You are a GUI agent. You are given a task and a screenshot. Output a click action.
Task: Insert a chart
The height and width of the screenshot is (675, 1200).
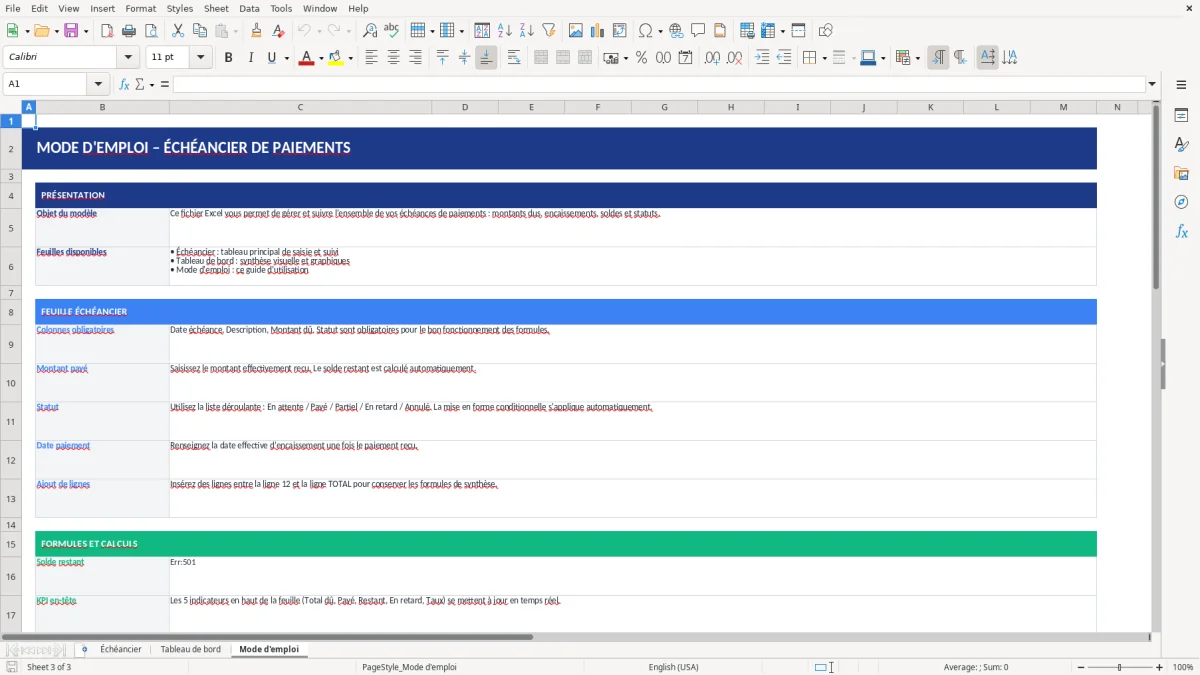click(597, 29)
